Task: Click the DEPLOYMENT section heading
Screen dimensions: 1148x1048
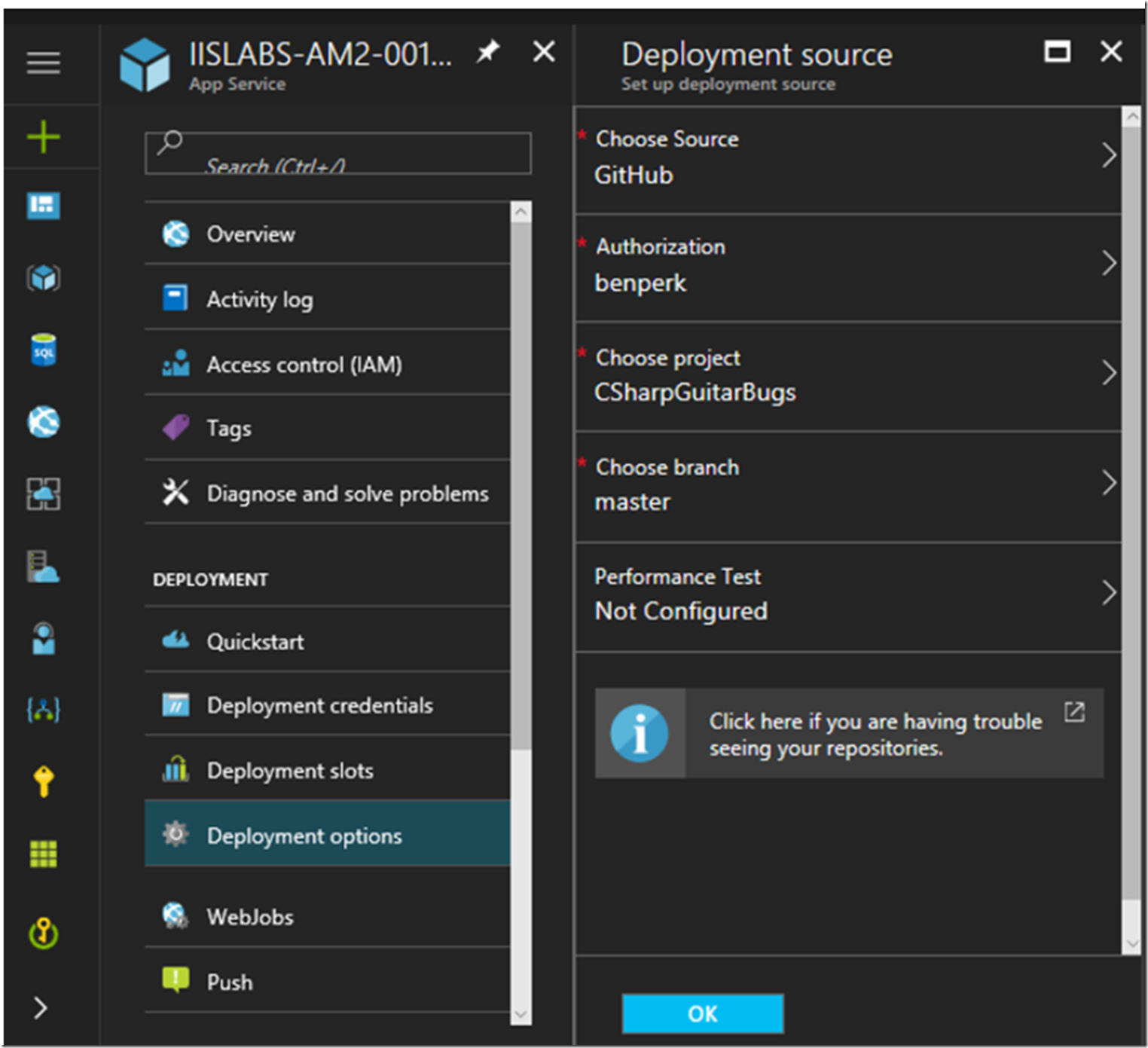Action: 210,579
